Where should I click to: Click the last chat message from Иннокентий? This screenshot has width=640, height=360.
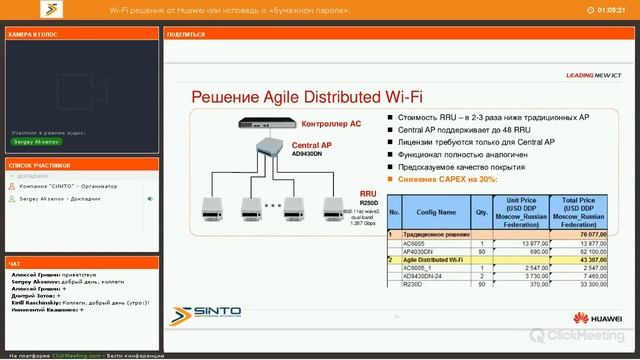47,310
